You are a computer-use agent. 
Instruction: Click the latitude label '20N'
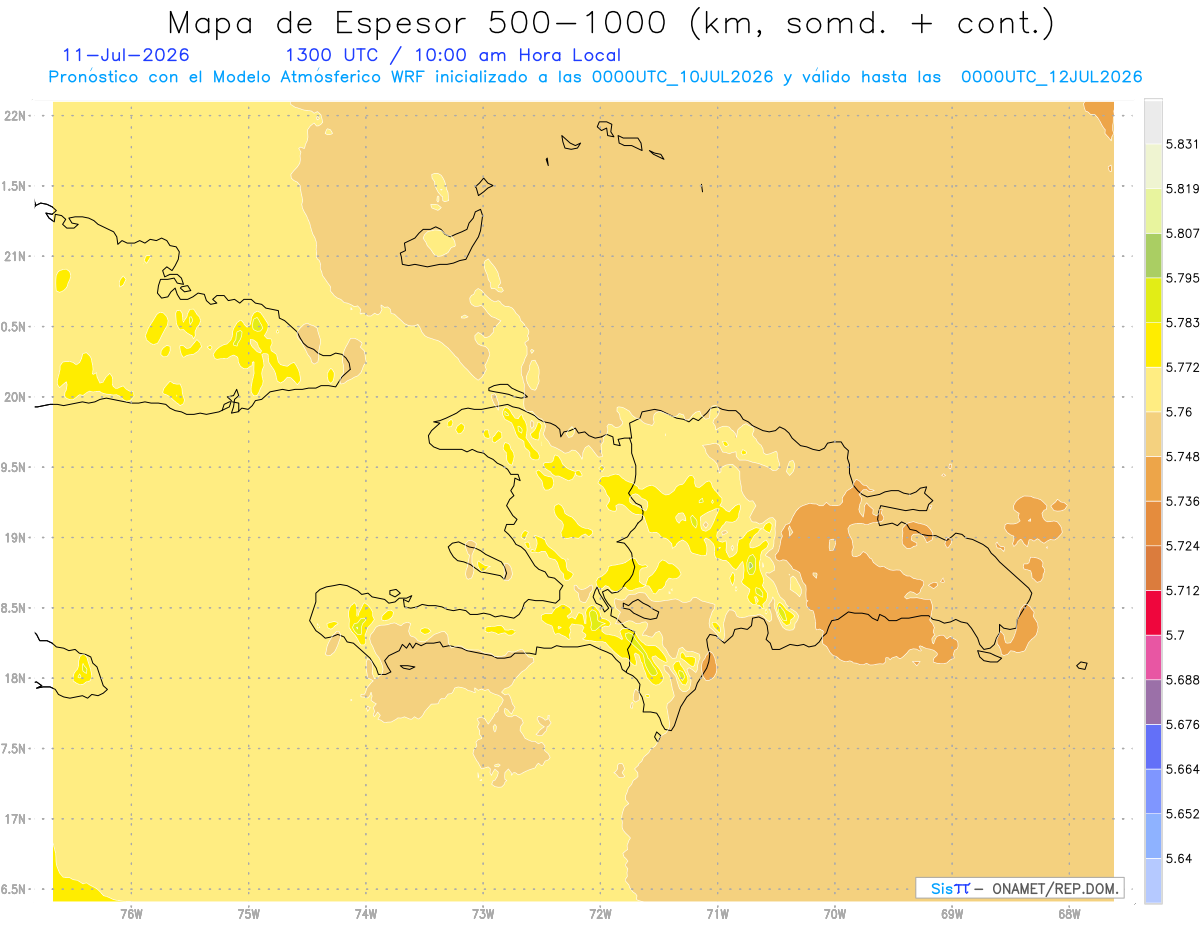click(x=14, y=397)
